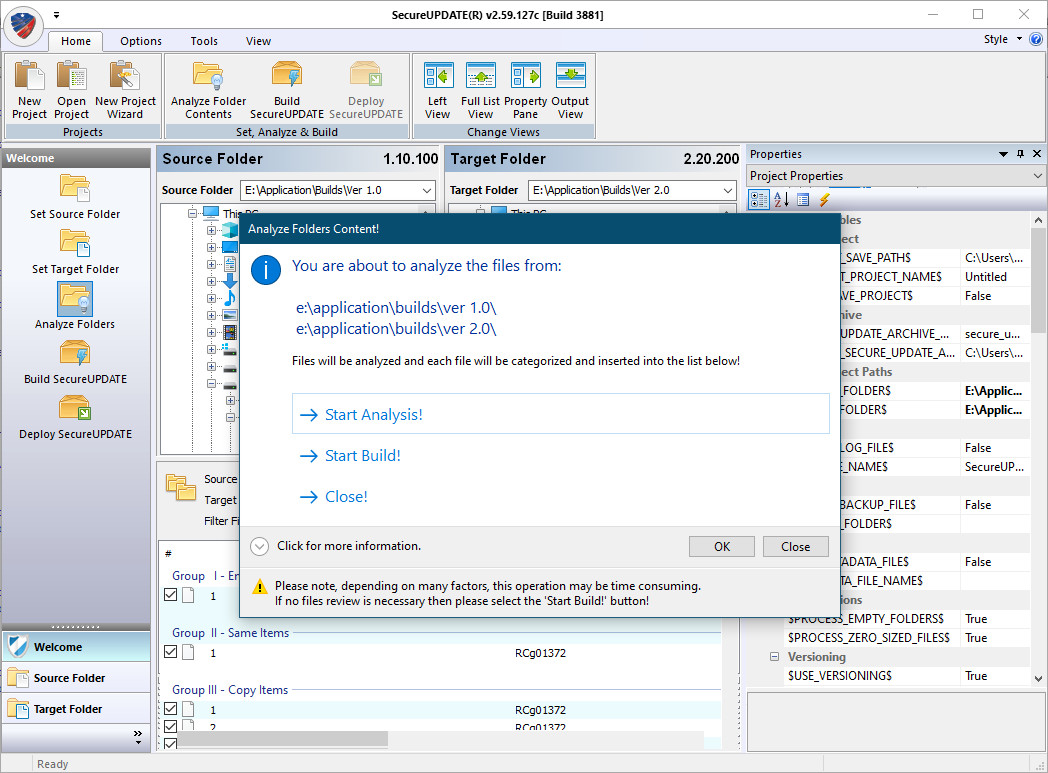Open the property pages icon
The width and height of the screenshot is (1048, 773).
pos(803,199)
